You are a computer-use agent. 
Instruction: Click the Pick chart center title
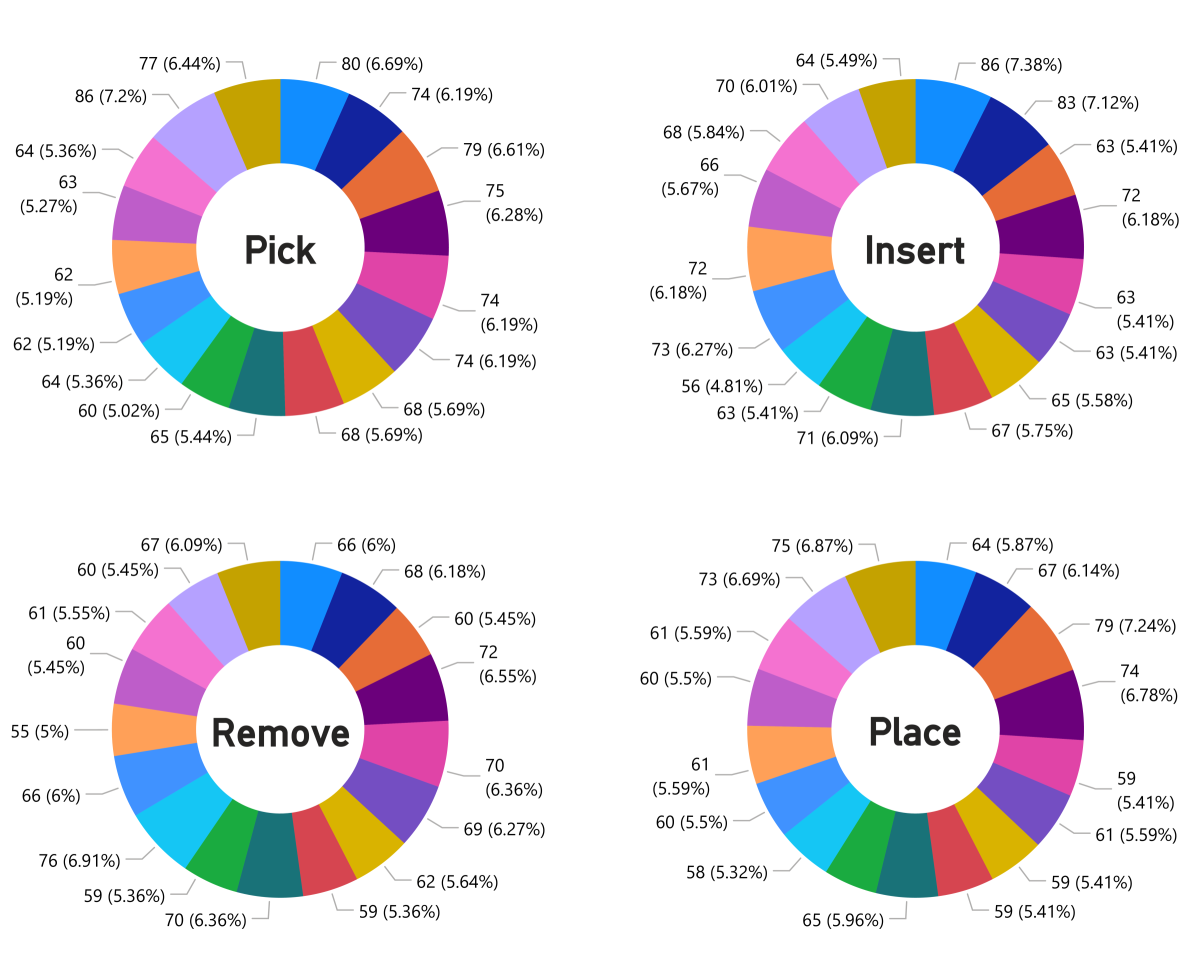tap(280, 249)
